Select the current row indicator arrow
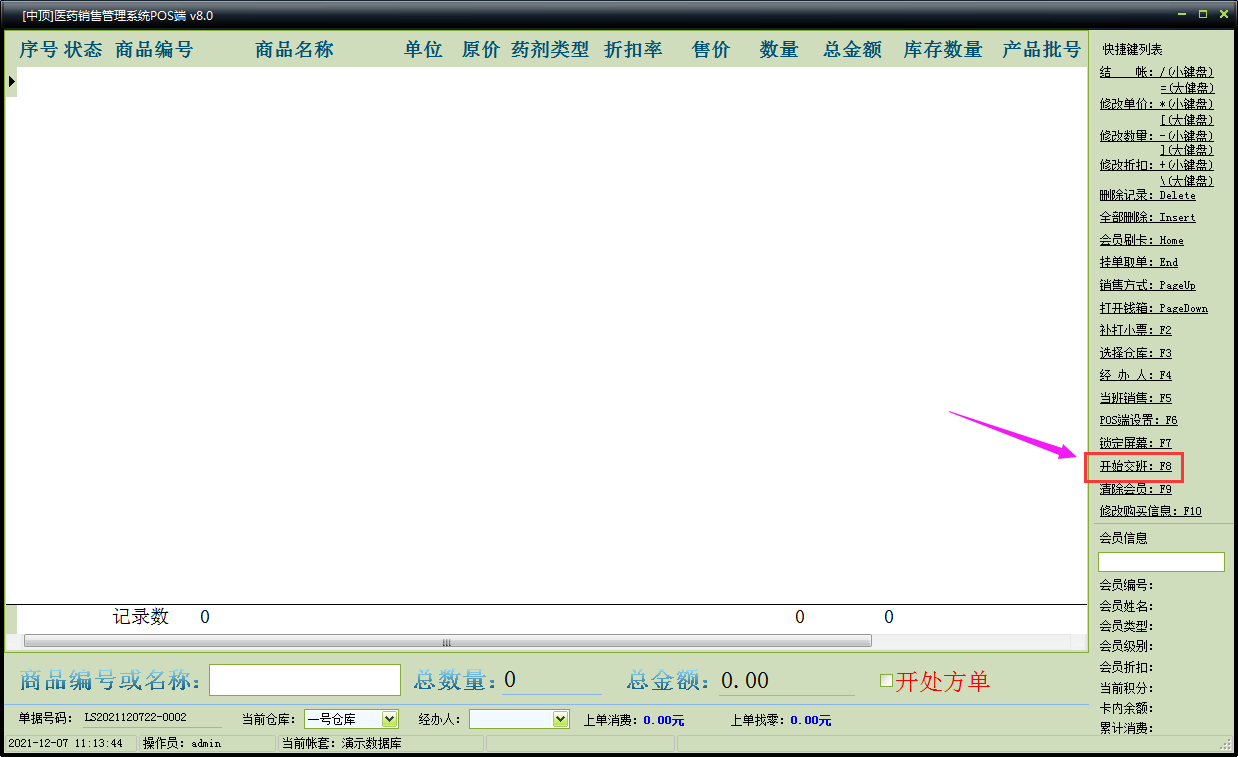Image resolution: width=1238 pixels, height=757 pixels. (x=11, y=80)
